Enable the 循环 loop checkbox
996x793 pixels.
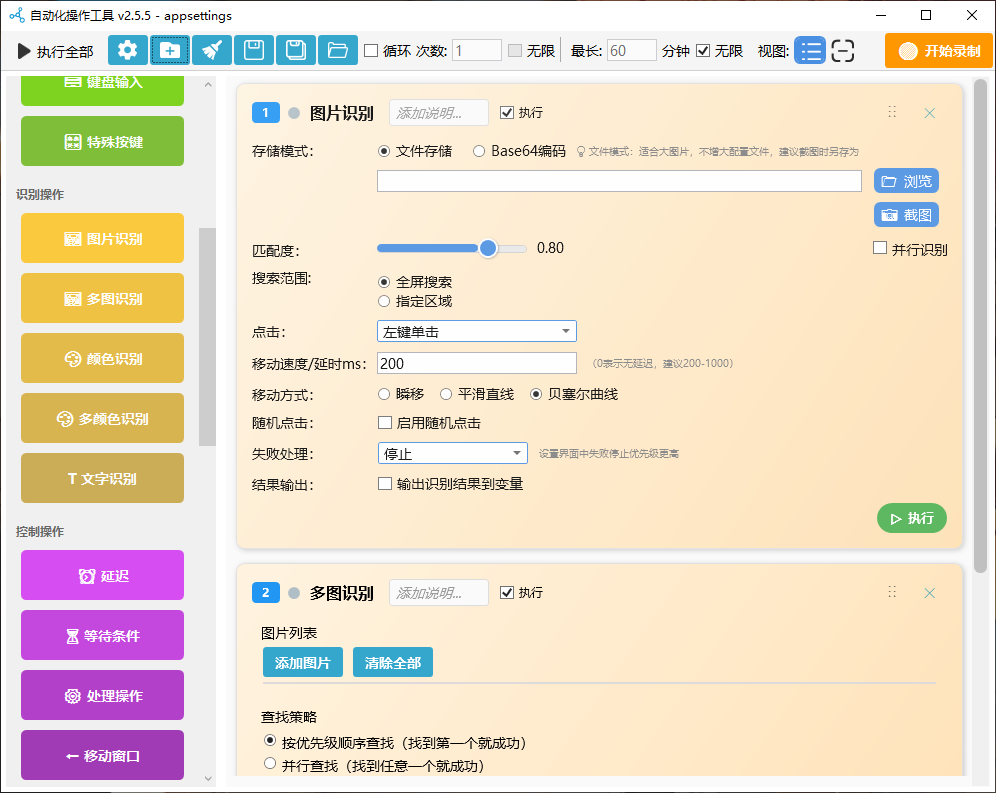coord(371,51)
